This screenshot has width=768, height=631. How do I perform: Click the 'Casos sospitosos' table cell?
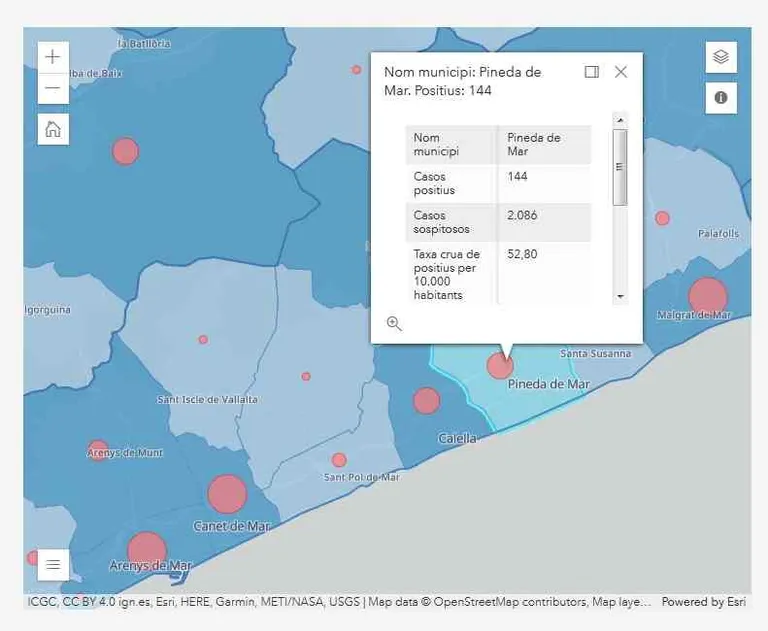pos(451,222)
